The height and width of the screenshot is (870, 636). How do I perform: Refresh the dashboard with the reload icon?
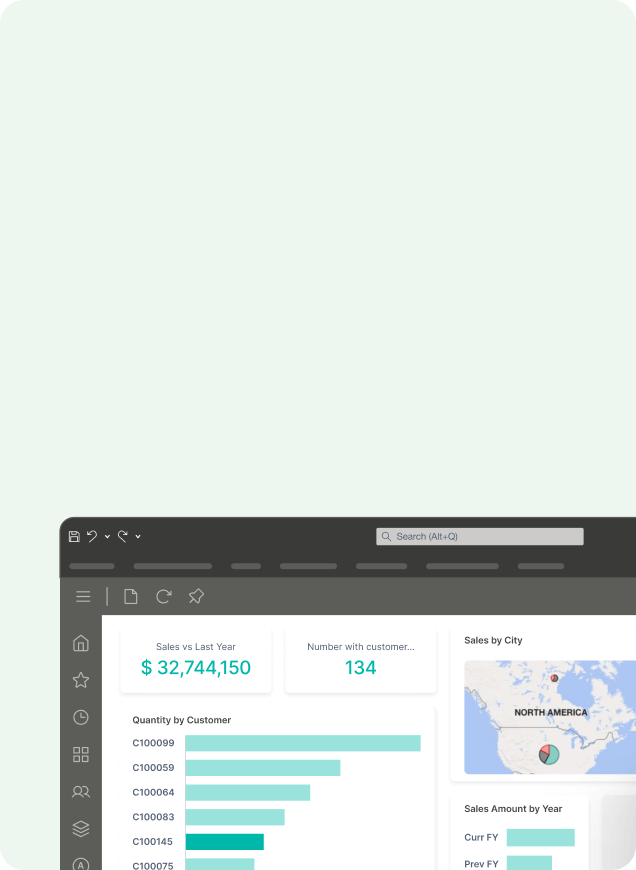163,596
